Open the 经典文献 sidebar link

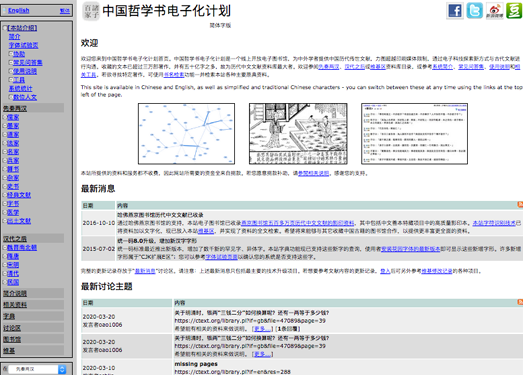point(19,195)
